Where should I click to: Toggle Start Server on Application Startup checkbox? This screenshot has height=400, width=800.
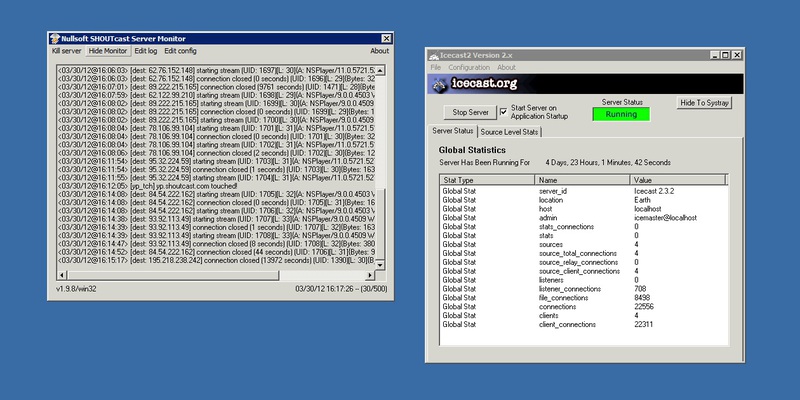pos(504,112)
